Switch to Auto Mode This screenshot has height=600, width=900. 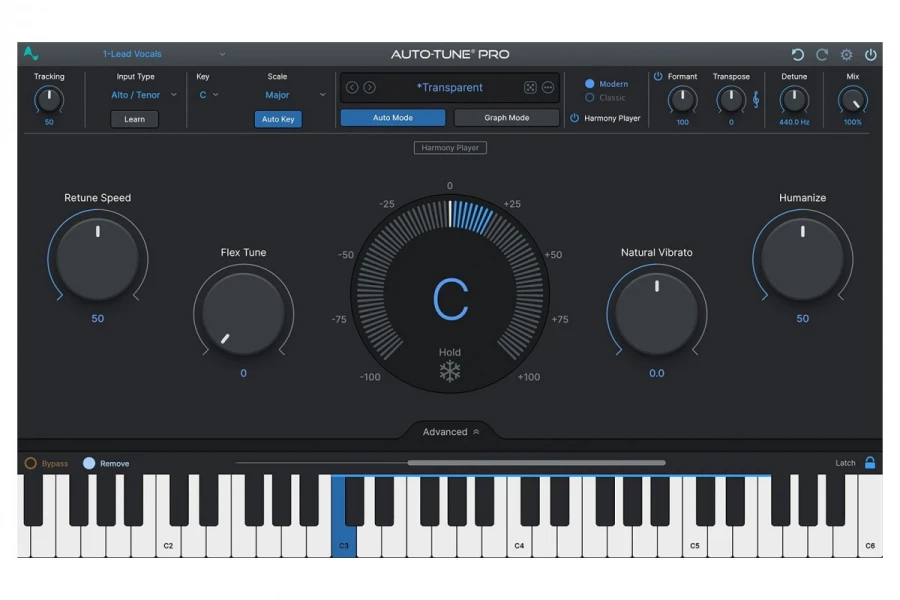click(x=393, y=118)
